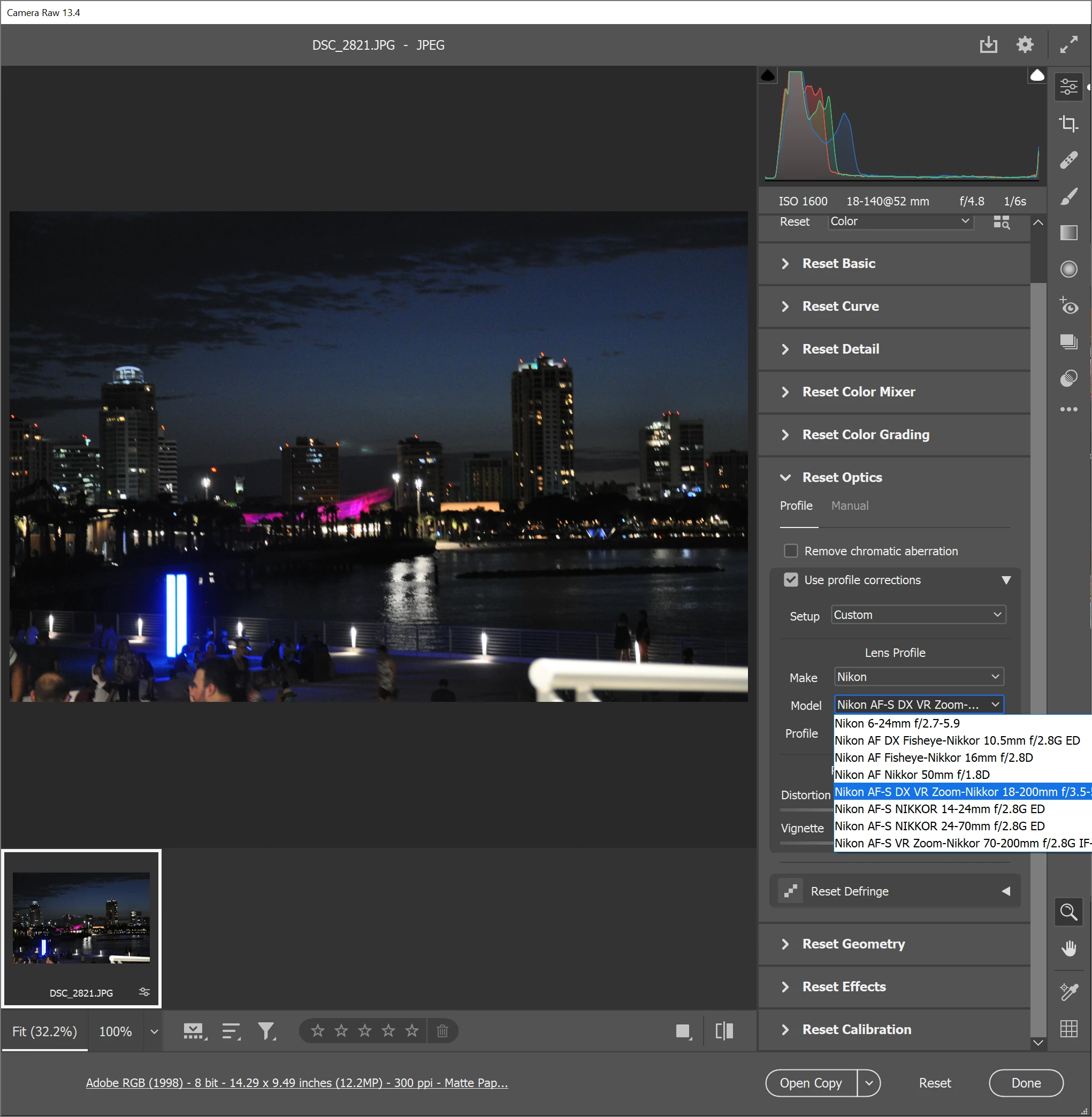Select the Adjustment Brush tool

click(1068, 197)
